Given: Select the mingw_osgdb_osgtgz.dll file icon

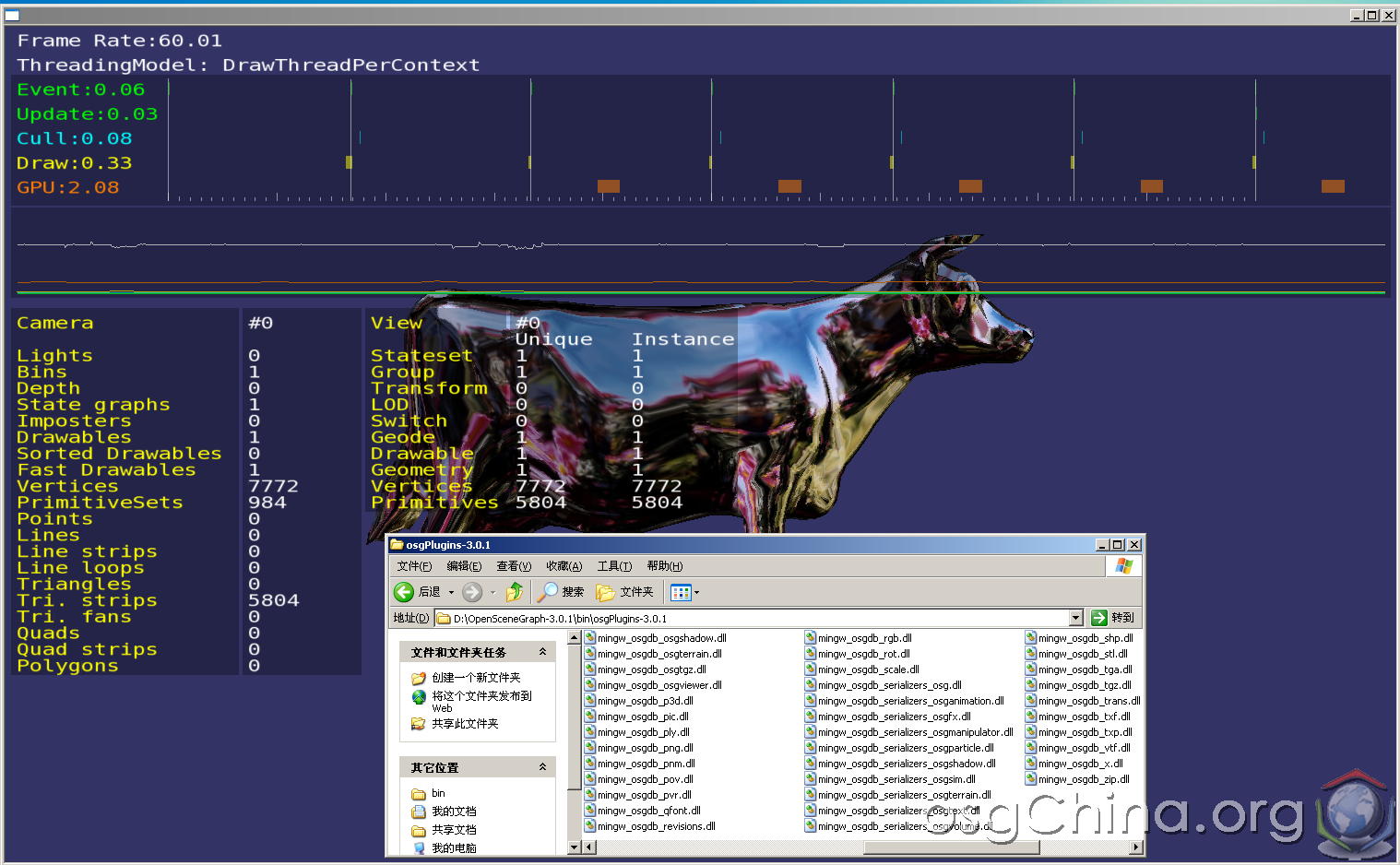Looking at the screenshot, I should pyautogui.click(x=590, y=669).
